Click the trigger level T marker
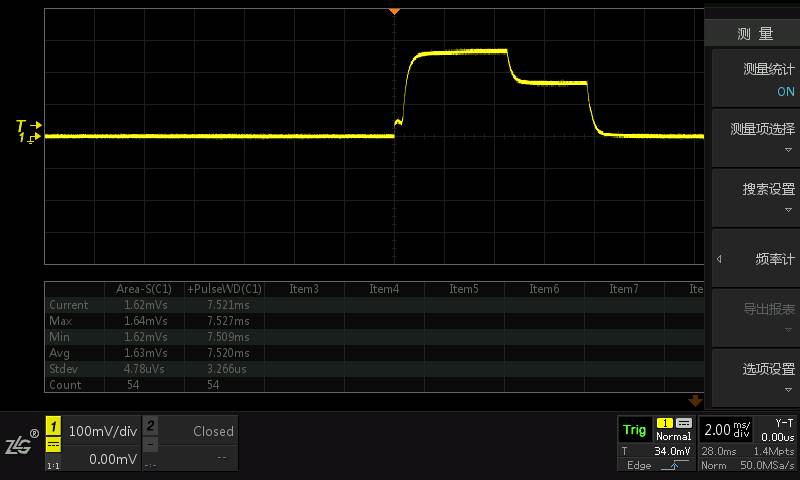 27,125
